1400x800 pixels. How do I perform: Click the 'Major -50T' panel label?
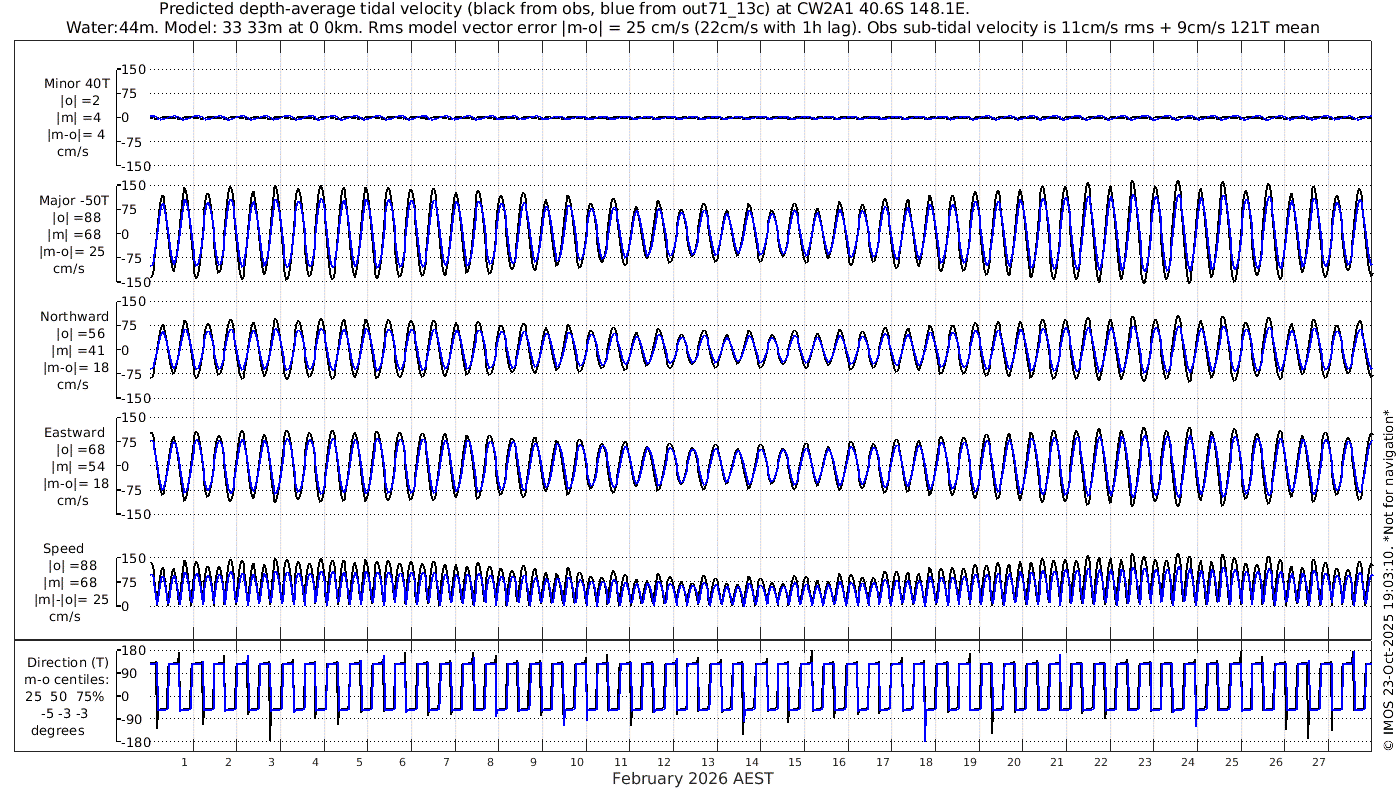[75, 200]
